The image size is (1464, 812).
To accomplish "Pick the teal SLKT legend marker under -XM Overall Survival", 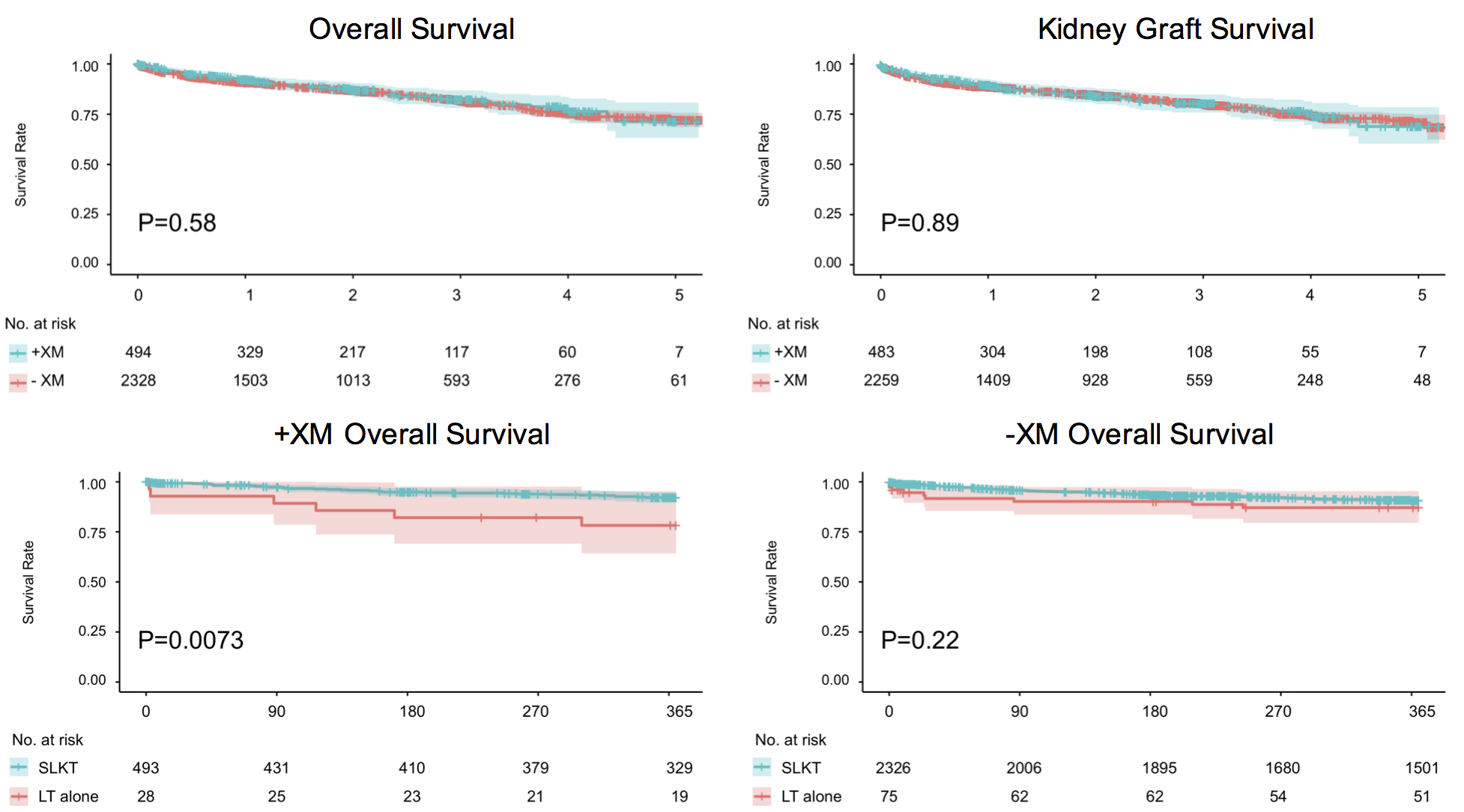I will tap(762, 768).
